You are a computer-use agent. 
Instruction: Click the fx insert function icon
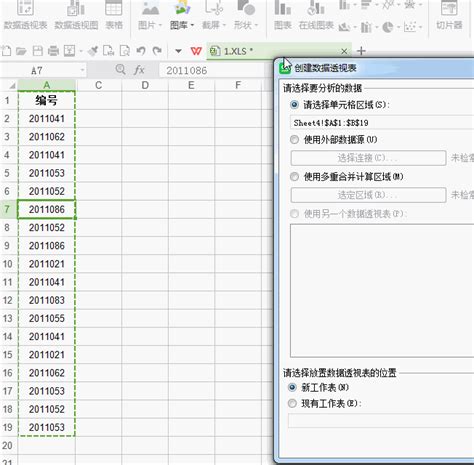139,70
